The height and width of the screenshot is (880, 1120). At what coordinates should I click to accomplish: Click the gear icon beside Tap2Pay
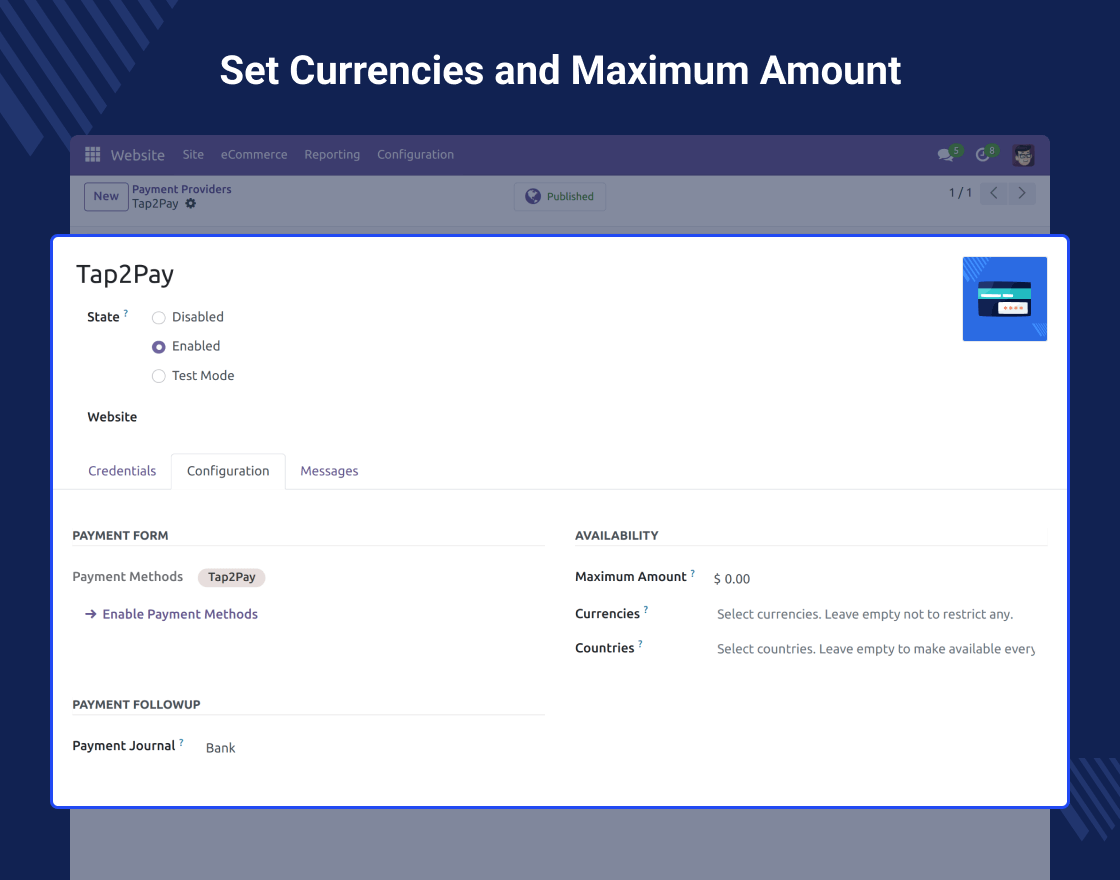coord(191,204)
